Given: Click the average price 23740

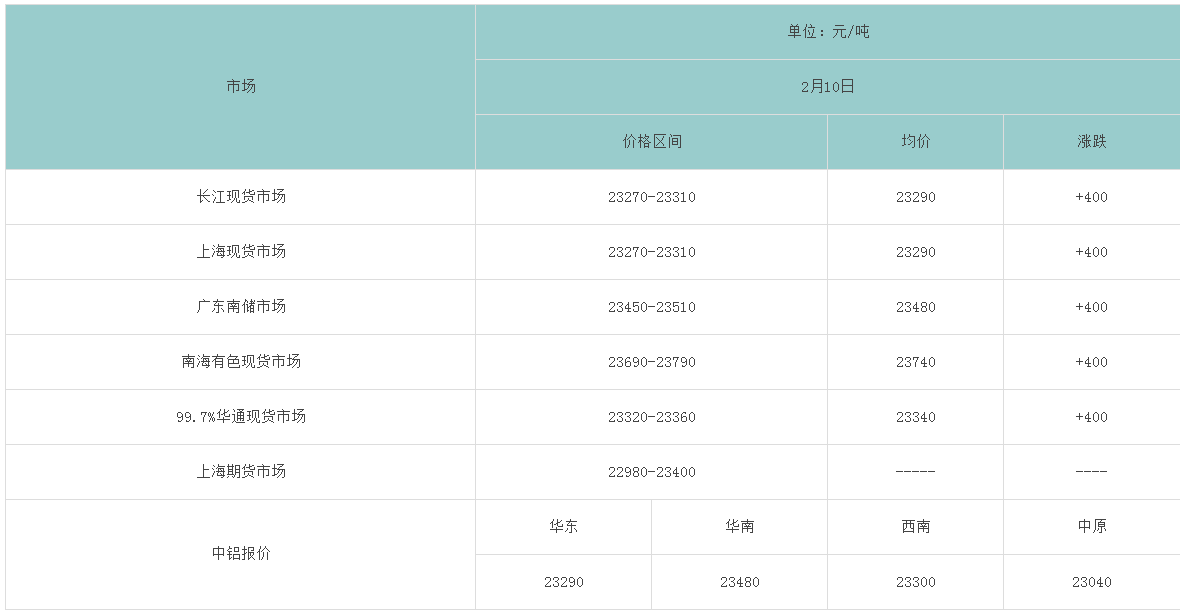Looking at the screenshot, I should 916,362.
